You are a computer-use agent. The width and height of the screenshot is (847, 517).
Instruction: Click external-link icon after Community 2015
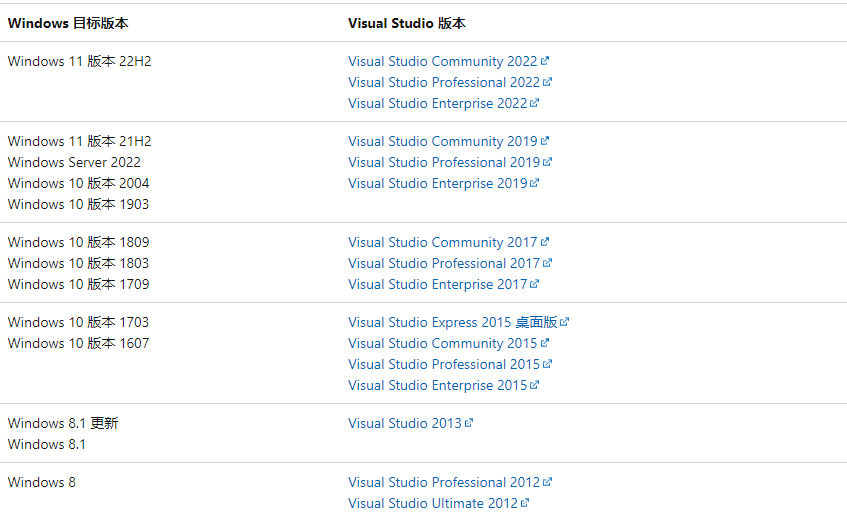pos(544,343)
